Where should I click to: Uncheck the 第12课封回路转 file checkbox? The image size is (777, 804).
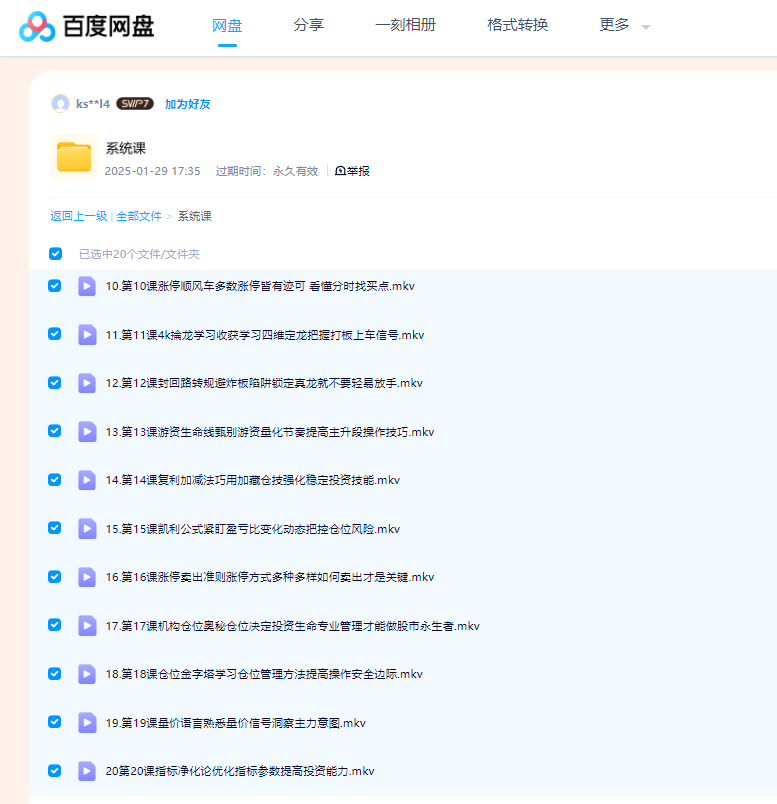tap(54, 383)
